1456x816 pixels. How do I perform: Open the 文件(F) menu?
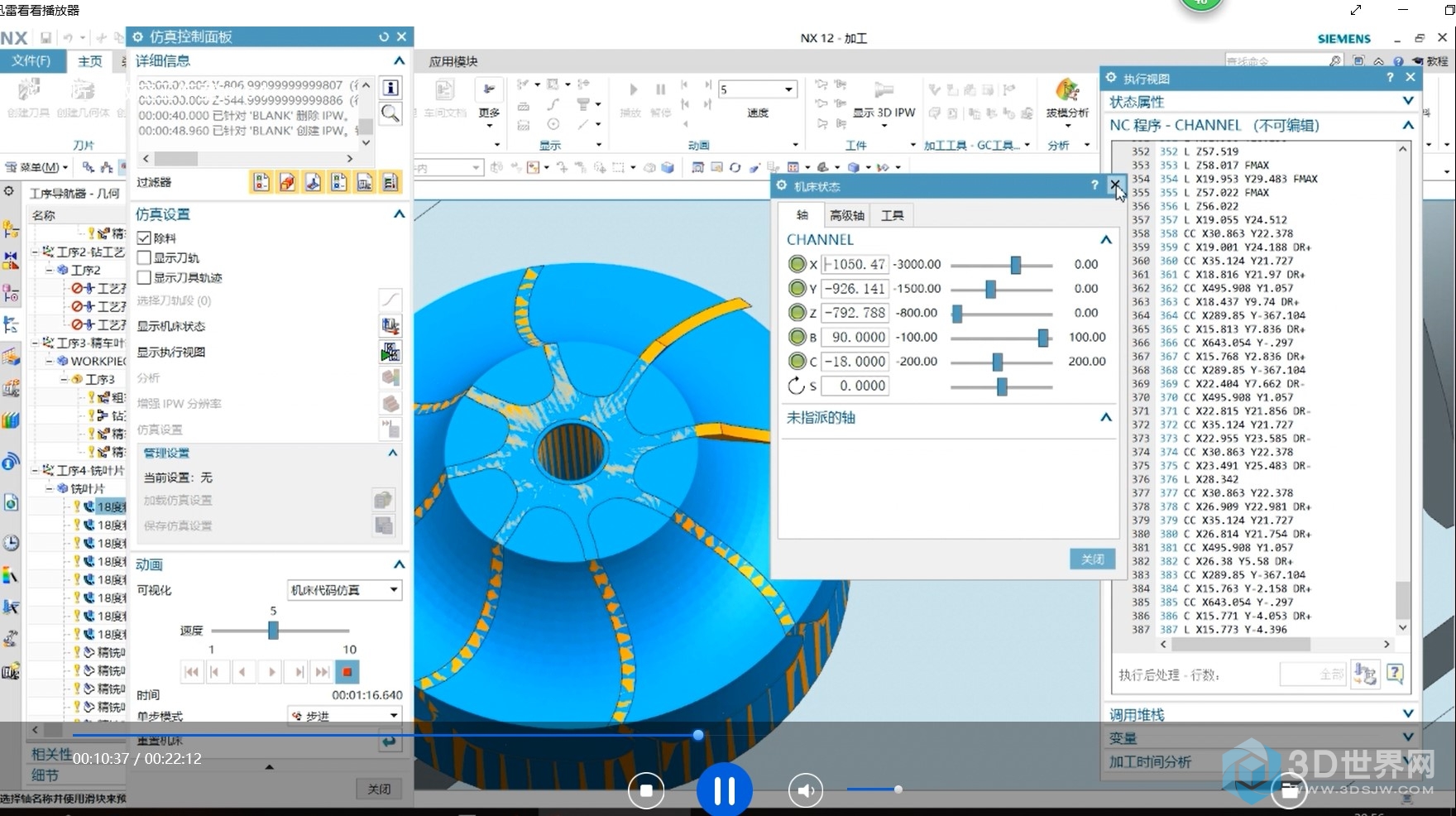pyautogui.click(x=31, y=60)
